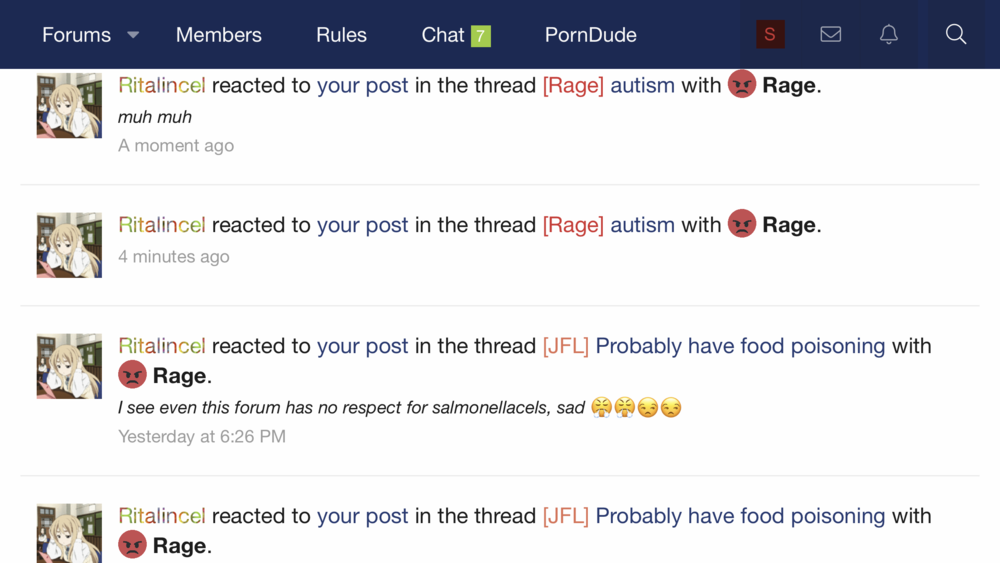Click Ritalincel's avatar next to 'Yesterday' alert
1000x563 pixels.
click(69, 366)
